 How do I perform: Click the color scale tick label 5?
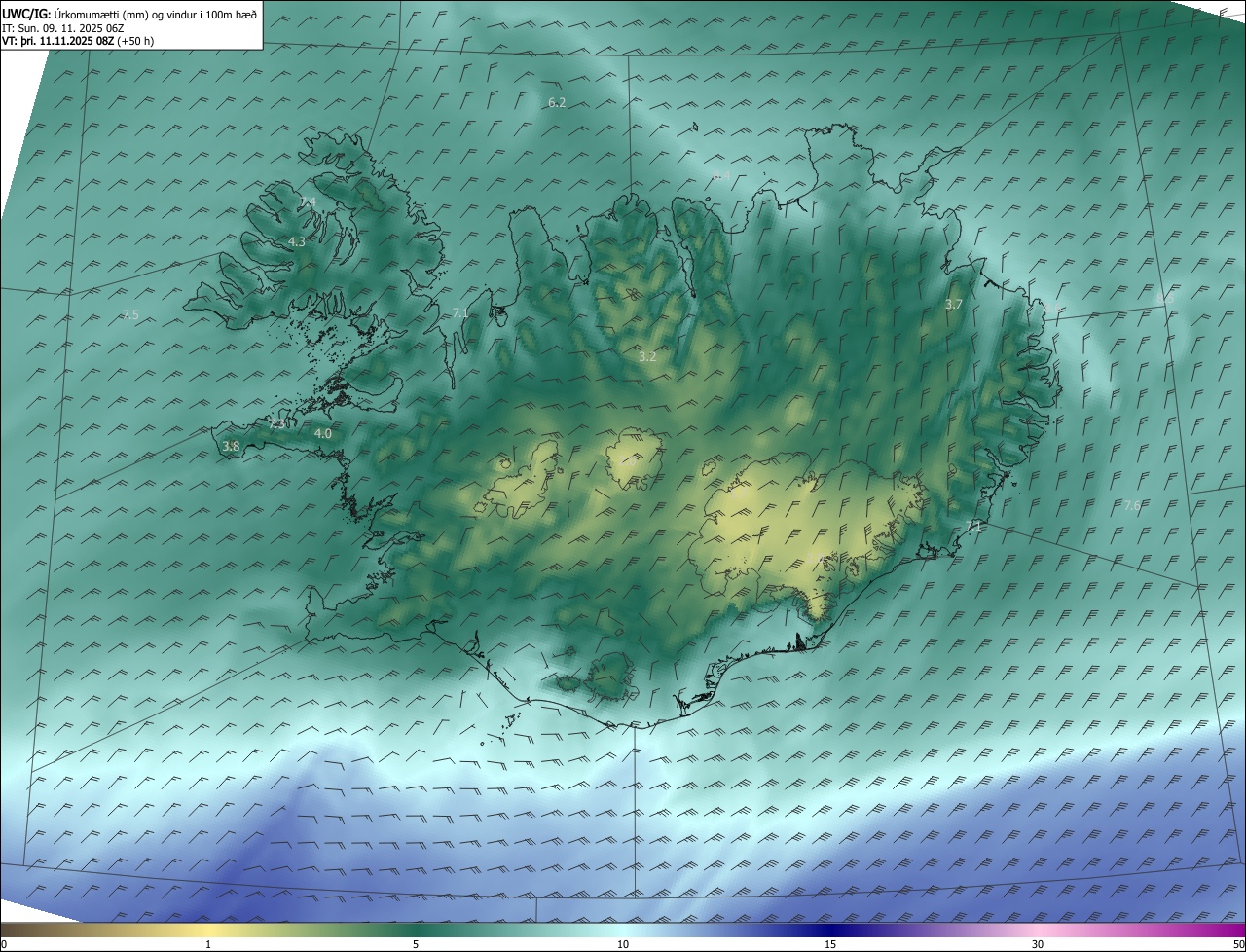coord(416,944)
